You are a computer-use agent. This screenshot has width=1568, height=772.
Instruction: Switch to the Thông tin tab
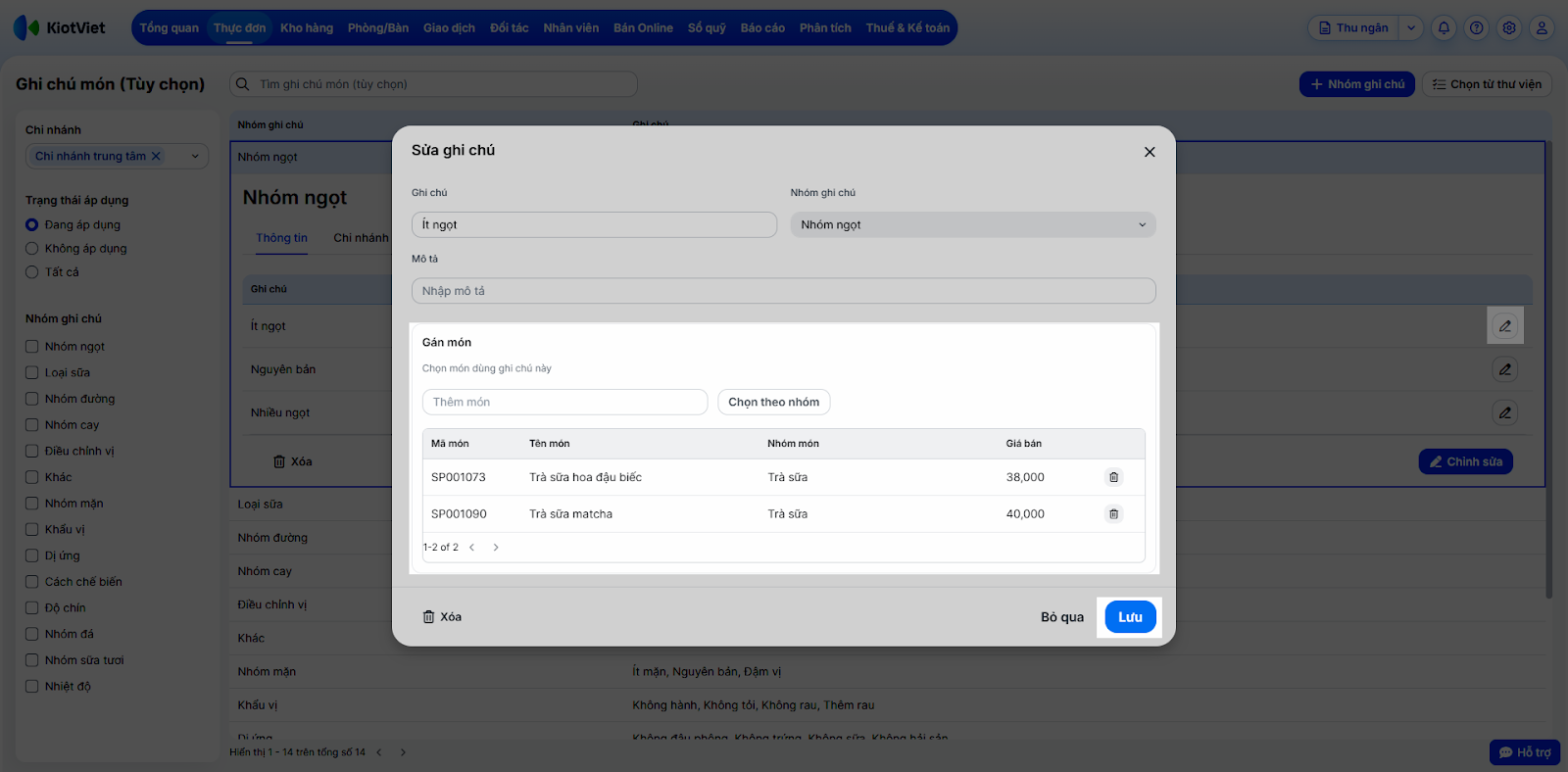(x=281, y=238)
